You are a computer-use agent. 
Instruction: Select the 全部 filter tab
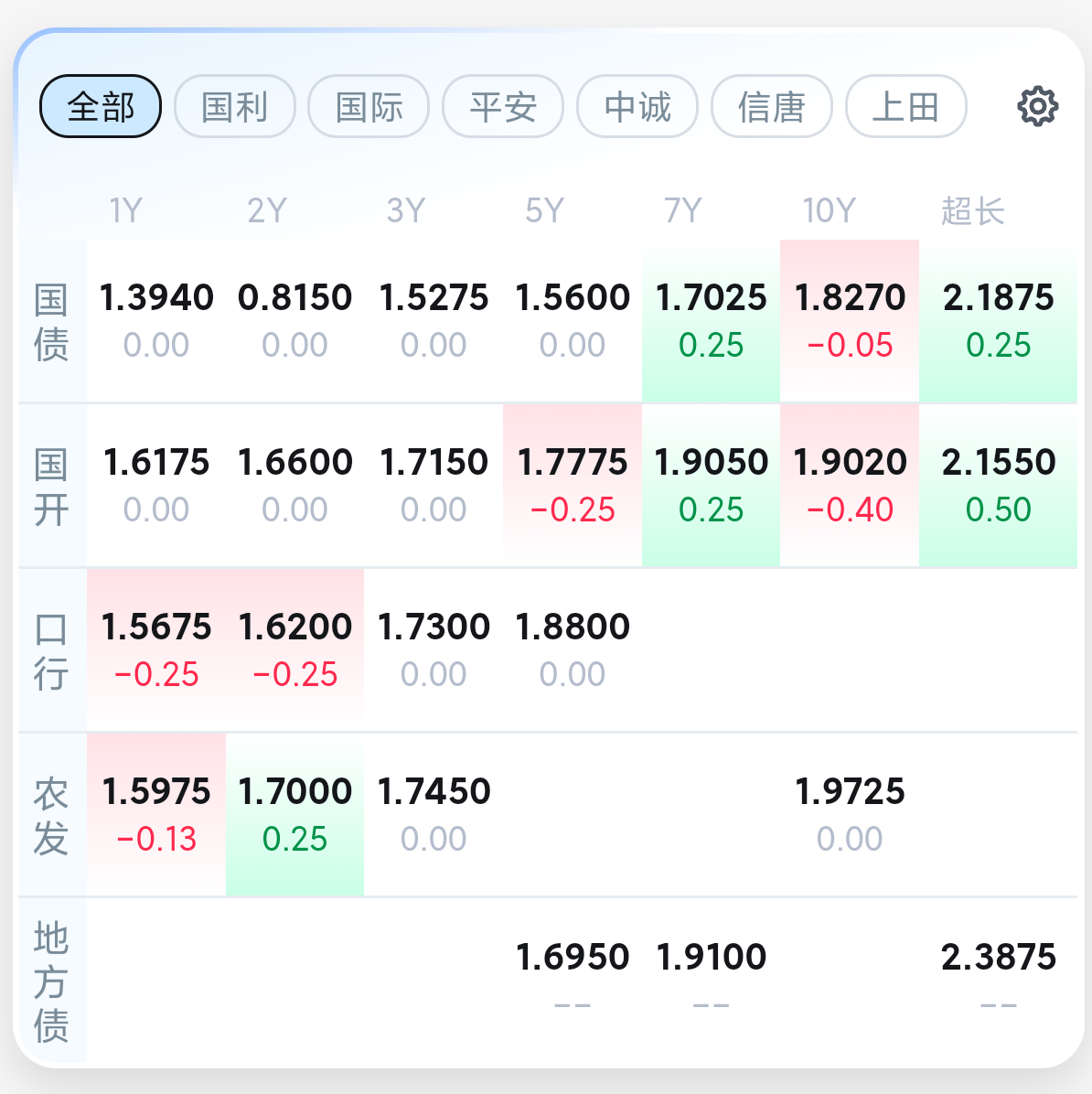(x=101, y=106)
